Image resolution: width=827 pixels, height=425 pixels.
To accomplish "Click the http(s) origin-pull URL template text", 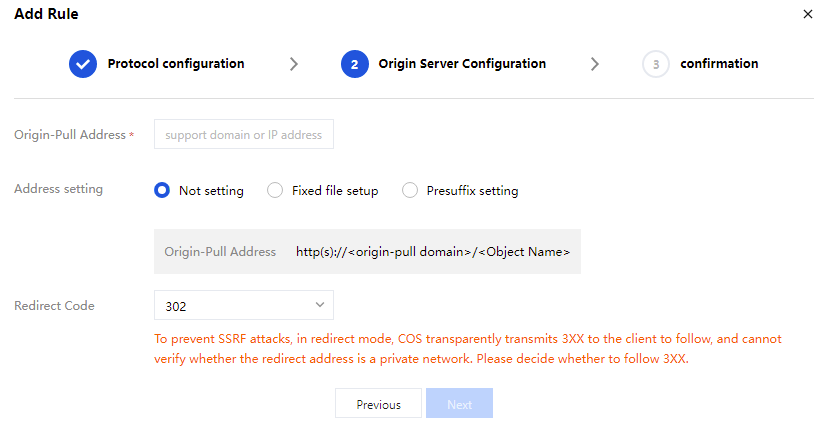I will pos(433,252).
